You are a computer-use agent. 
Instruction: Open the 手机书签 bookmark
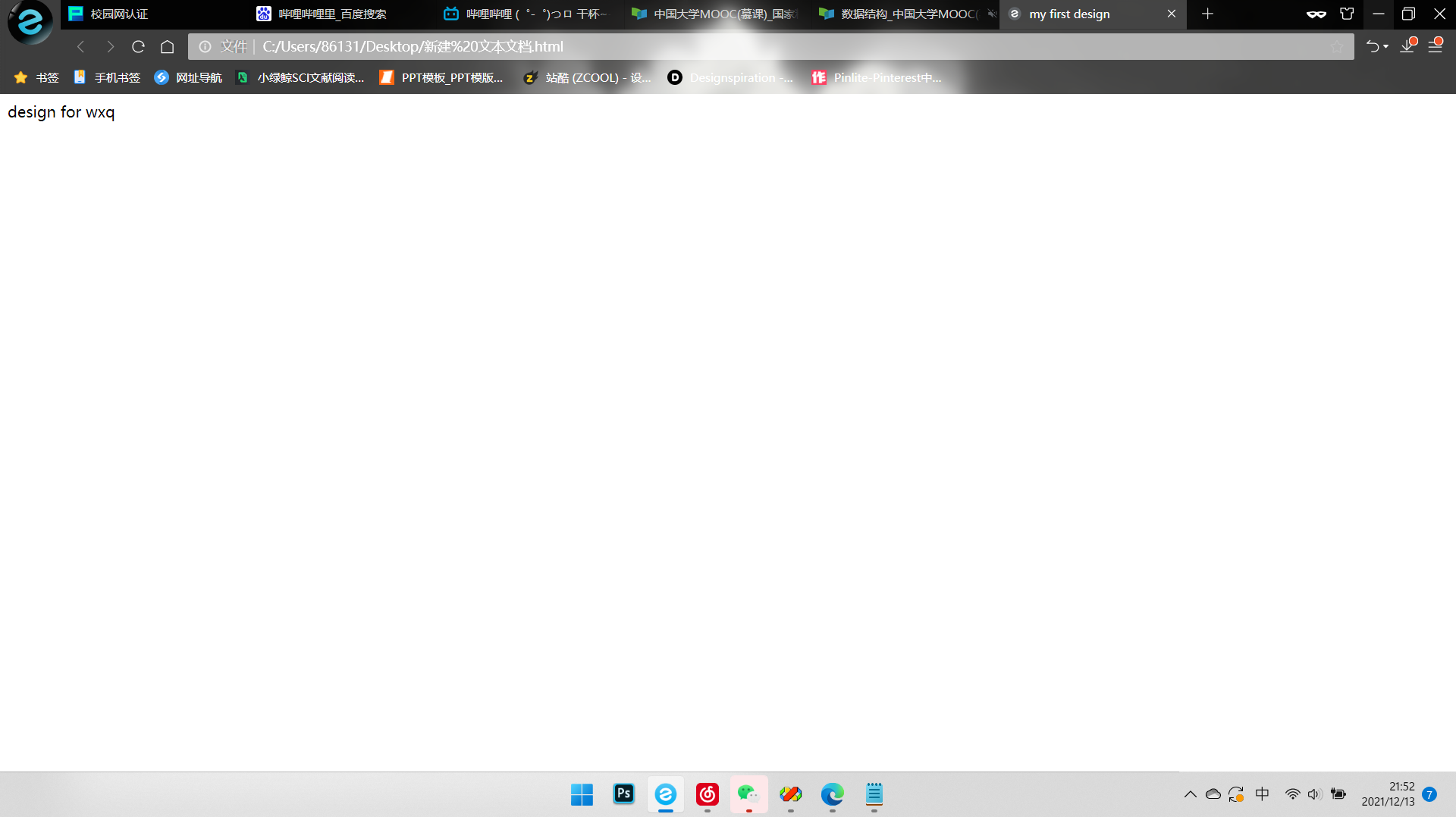(107, 77)
